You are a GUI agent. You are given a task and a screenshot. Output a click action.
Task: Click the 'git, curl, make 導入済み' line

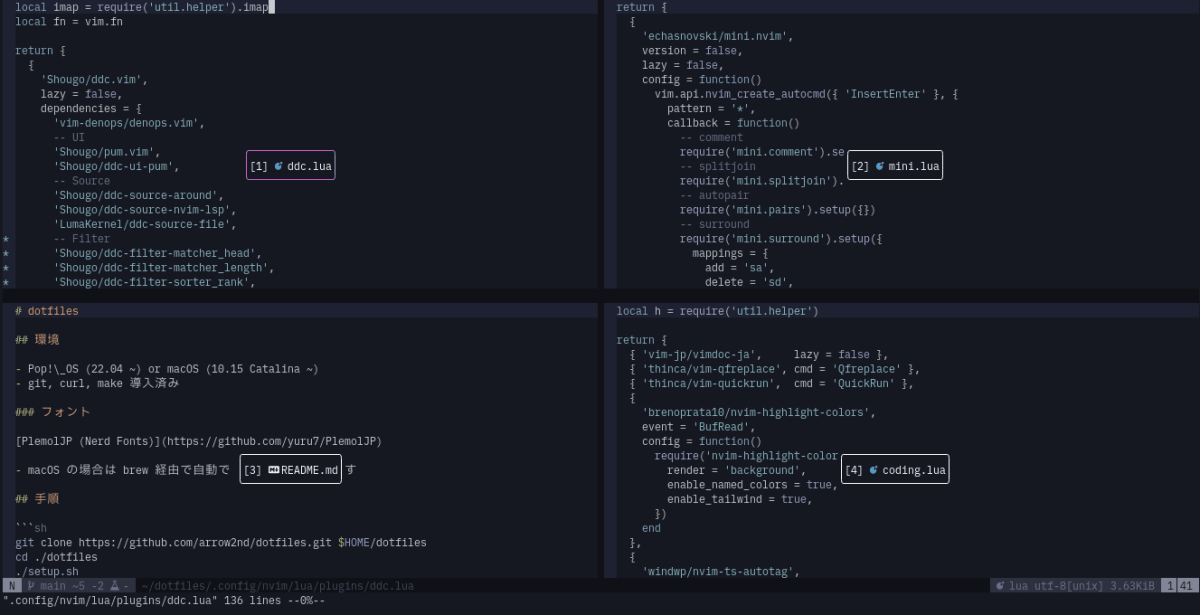(97, 383)
